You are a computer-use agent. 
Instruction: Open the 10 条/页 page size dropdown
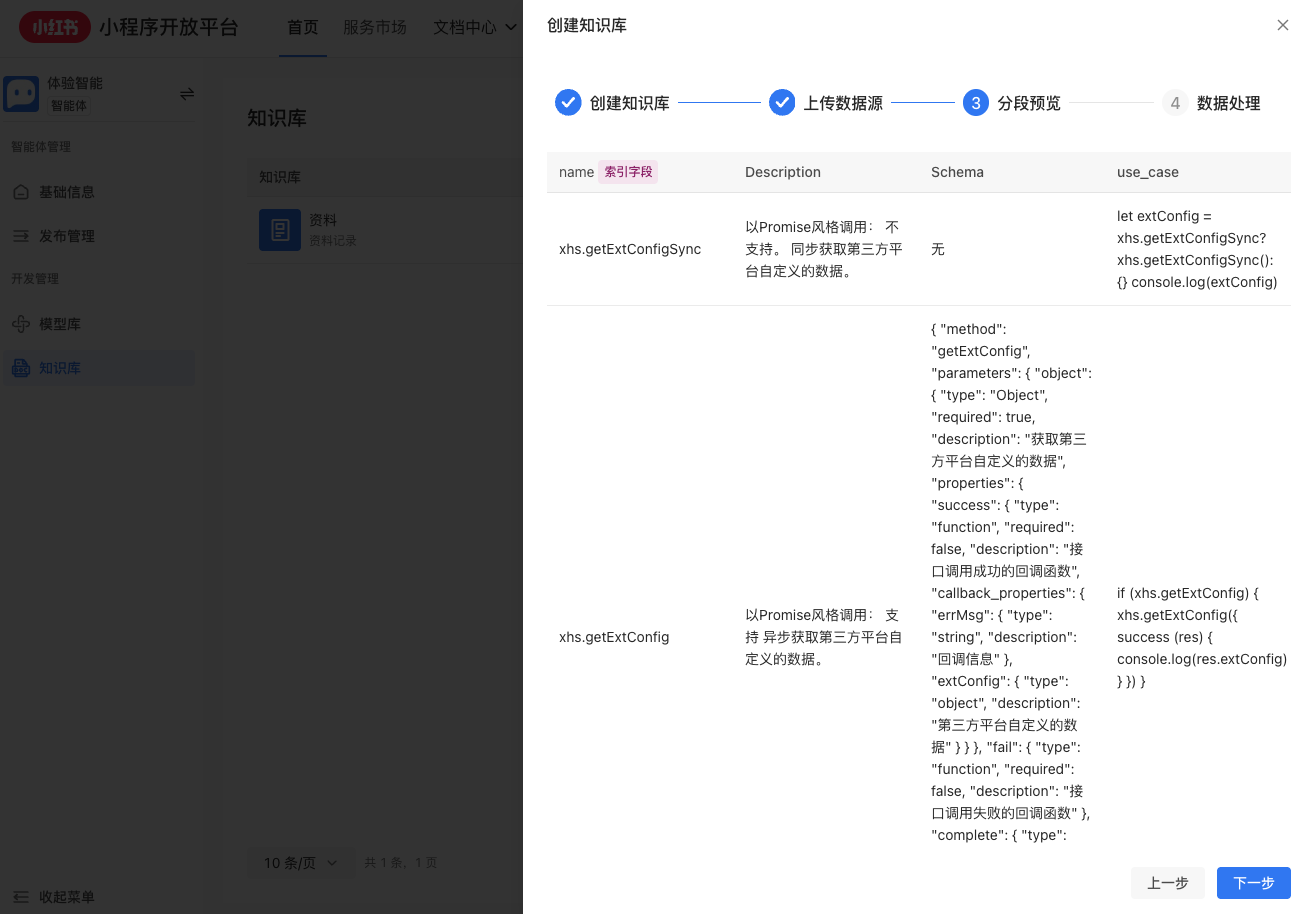coord(300,862)
